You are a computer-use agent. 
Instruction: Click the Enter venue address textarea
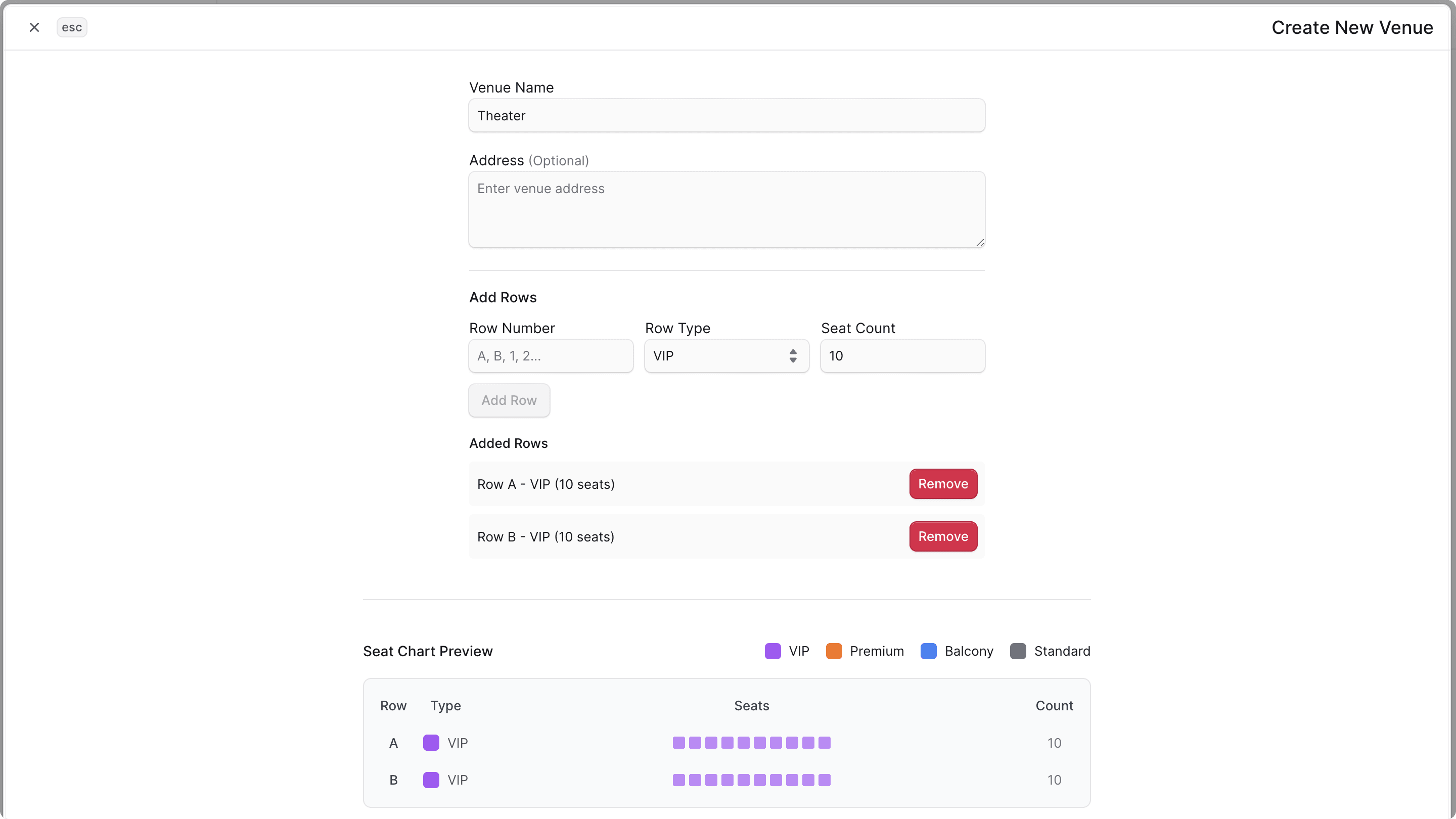(727, 209)
